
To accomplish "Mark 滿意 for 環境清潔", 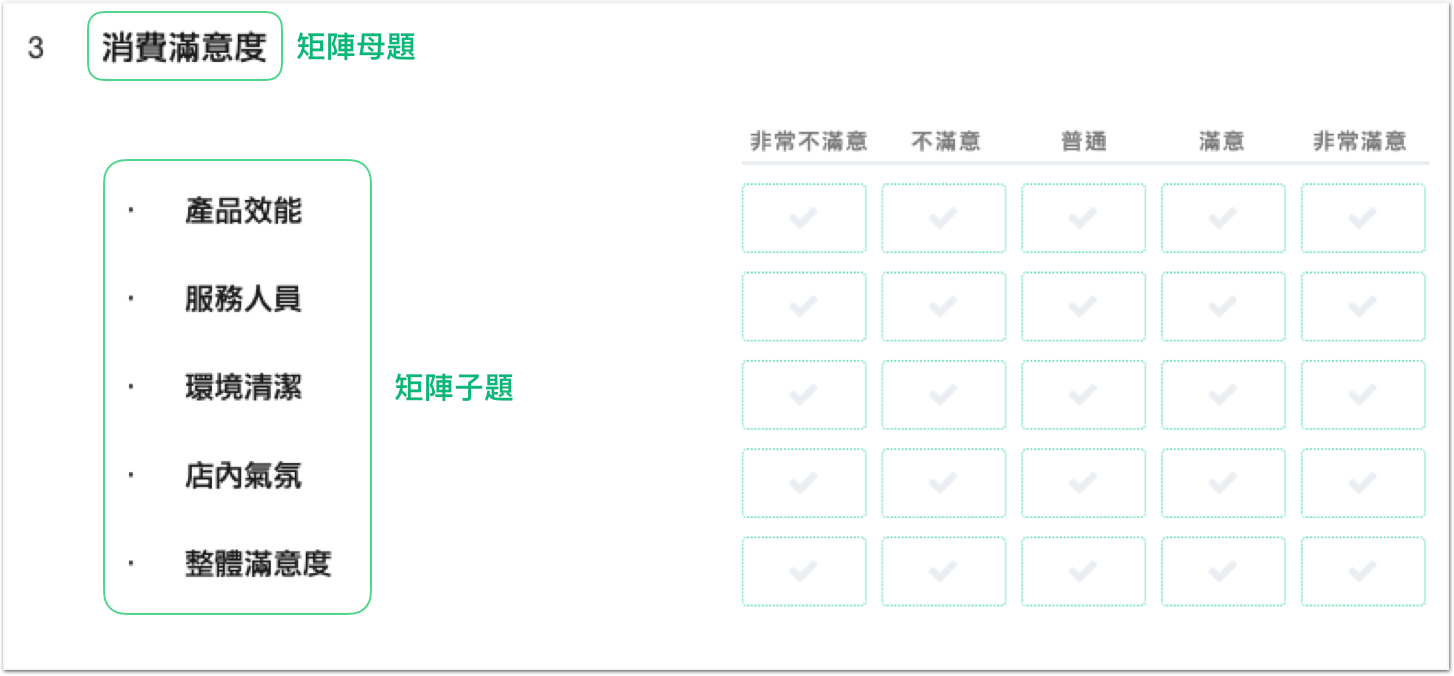I will pos(1223,394).
